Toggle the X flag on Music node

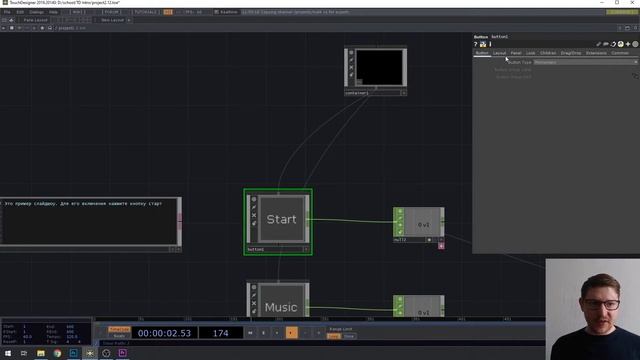tap(254, 303)
